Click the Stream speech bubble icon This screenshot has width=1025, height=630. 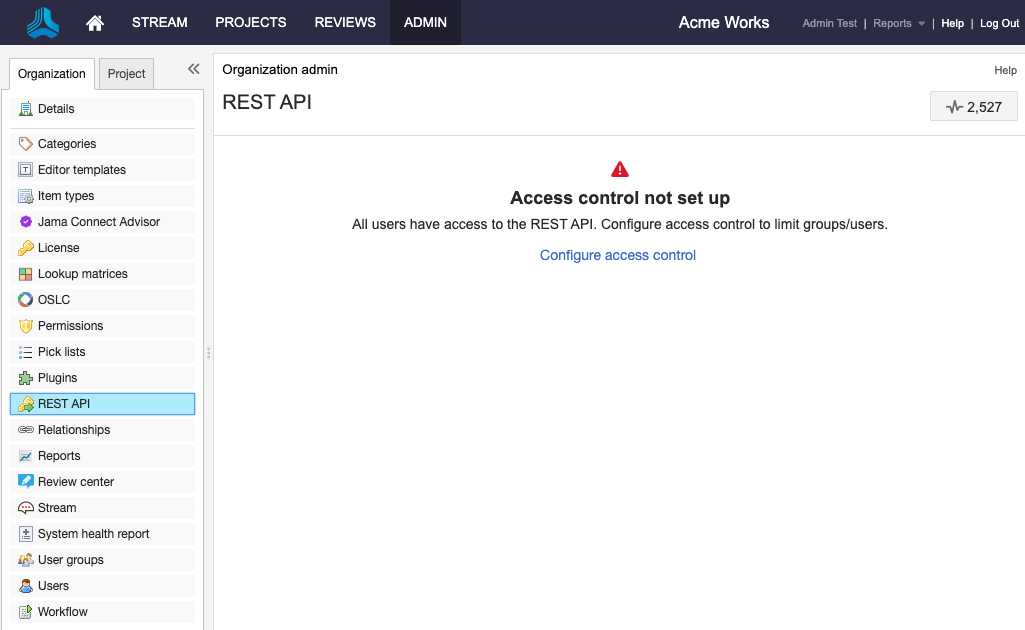click(25, 508)
